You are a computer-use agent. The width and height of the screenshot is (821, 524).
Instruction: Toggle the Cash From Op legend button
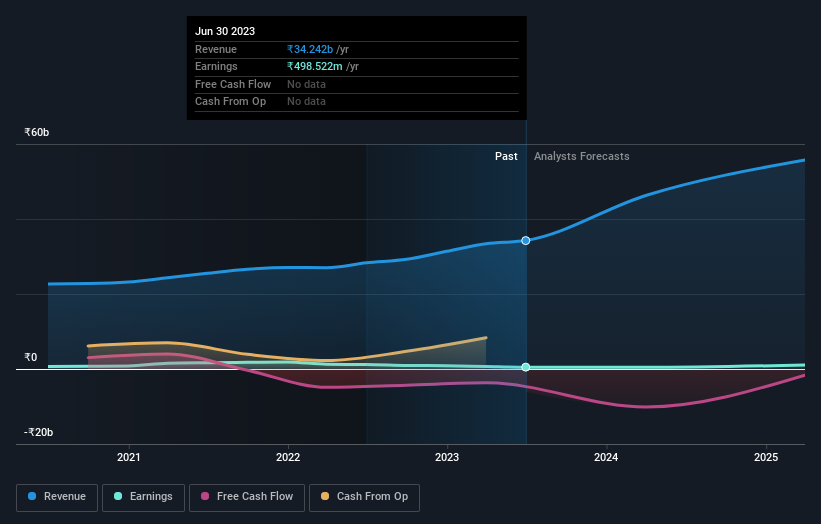[364, 497]
